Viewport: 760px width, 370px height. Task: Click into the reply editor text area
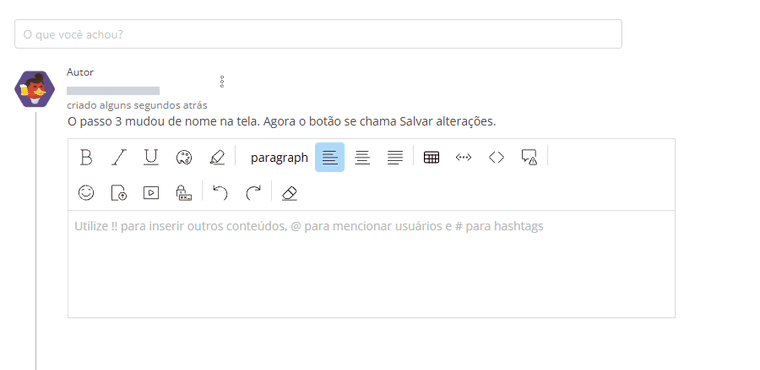pos(371,264)
